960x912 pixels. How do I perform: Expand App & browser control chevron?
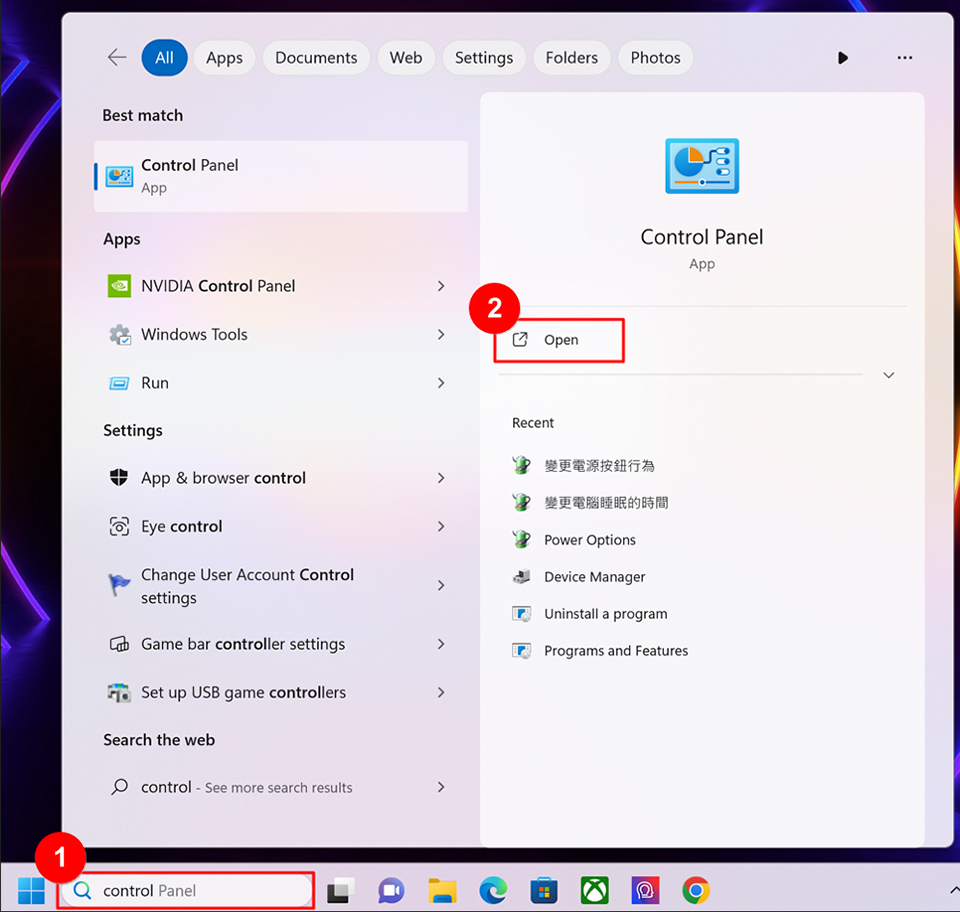point(441,477)
